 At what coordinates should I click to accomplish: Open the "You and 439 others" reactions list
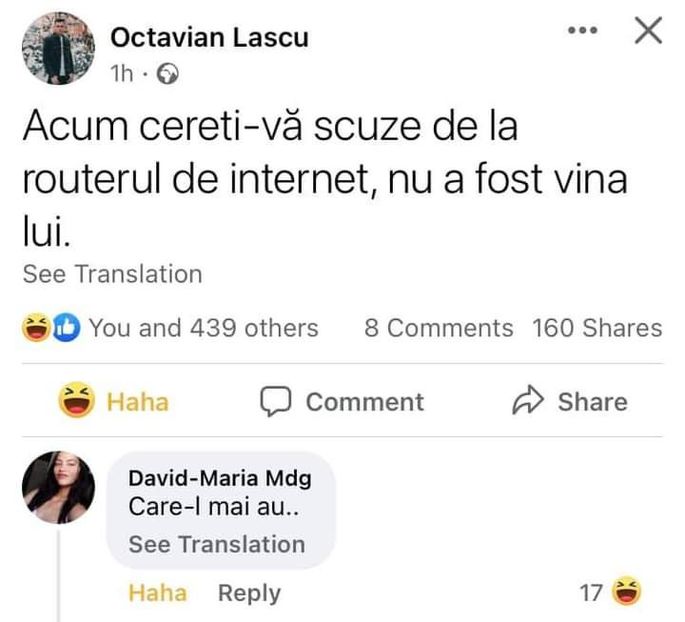coord(203,328)
